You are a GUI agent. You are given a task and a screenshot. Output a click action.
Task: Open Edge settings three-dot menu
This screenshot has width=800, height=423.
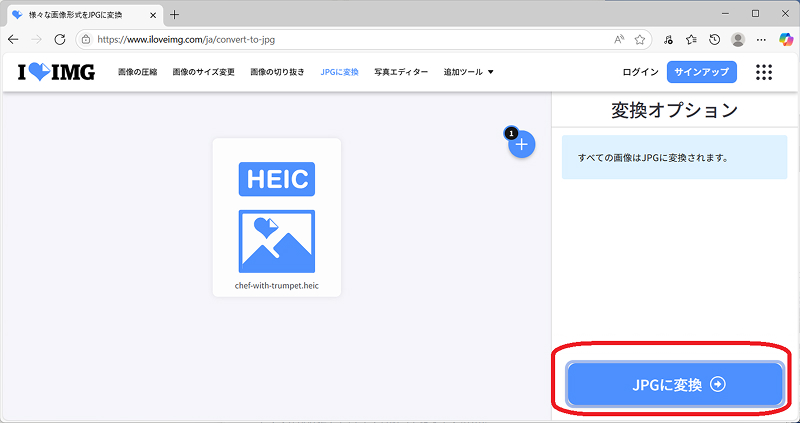point(761,39)
